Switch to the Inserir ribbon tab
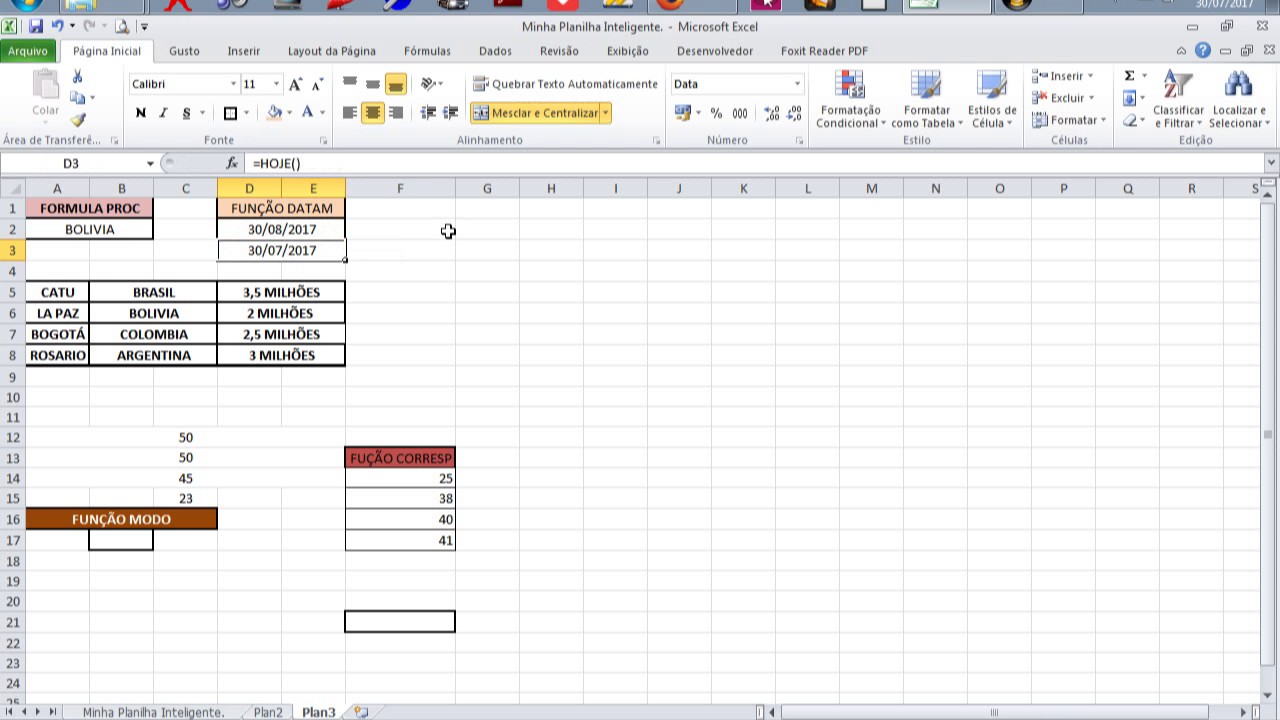Image resolution: width=1280 pixels, height=720 pixels. tap(243, 51)
